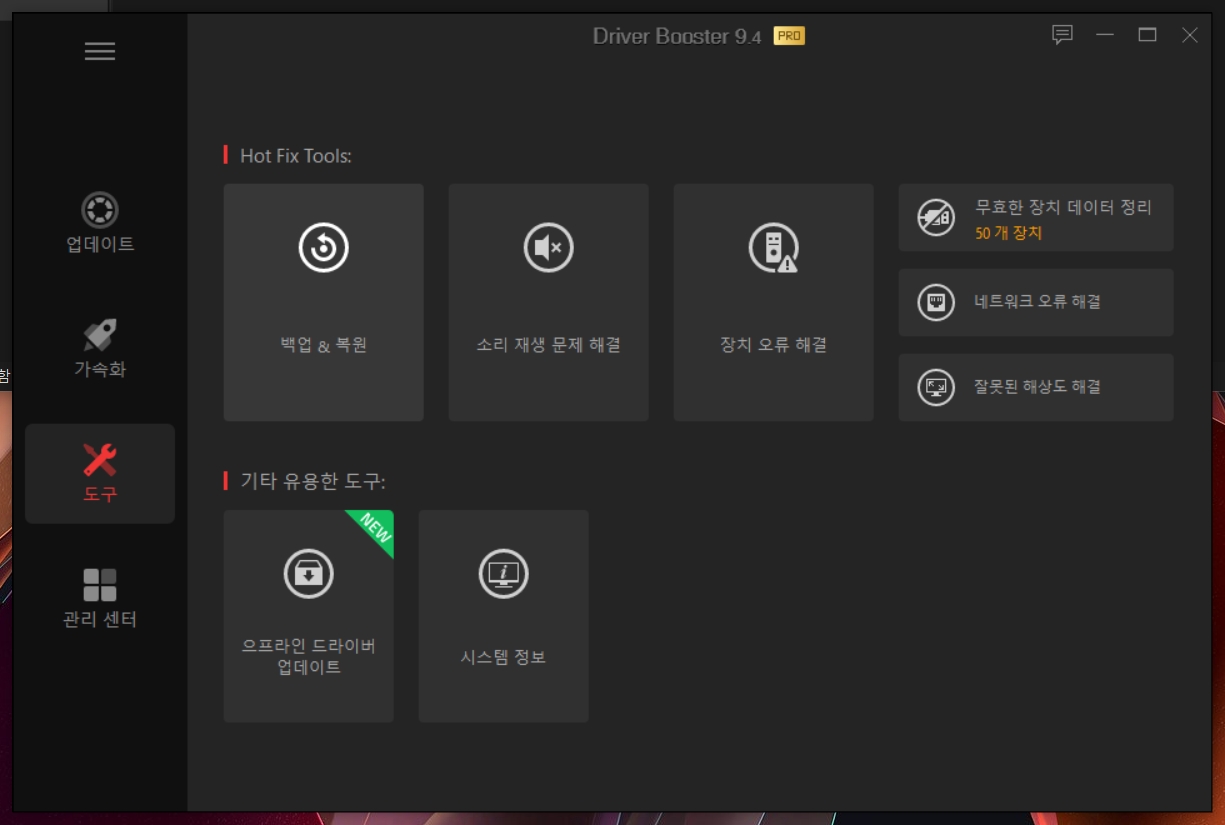This screenshot has width=1225, height=825.
Task: Choose 잘못된 해상도 해결 label
Action: tap(1038, 386)
